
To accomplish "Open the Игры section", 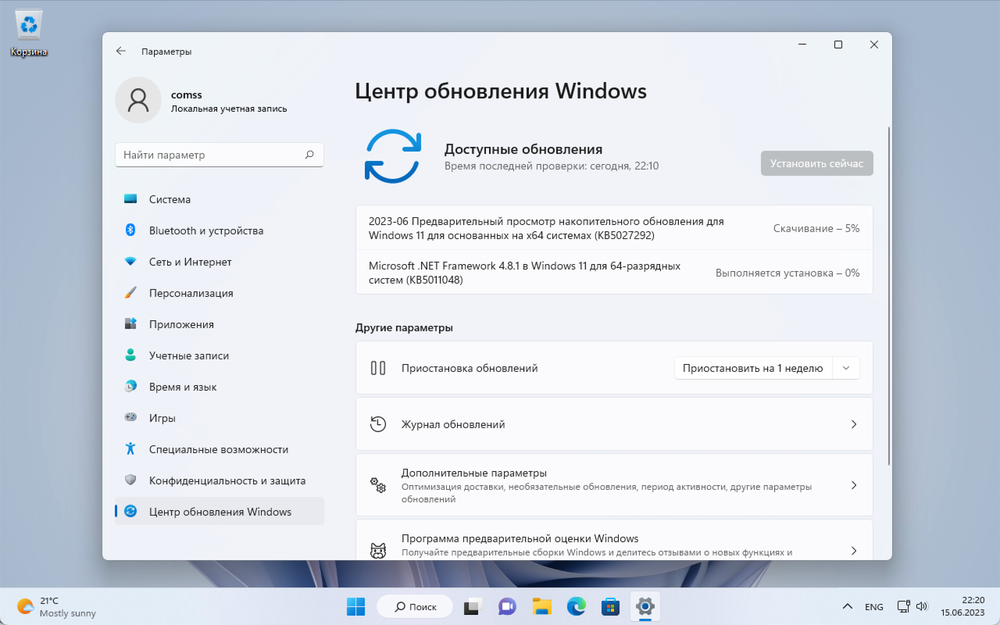I will tap(219, 418).
